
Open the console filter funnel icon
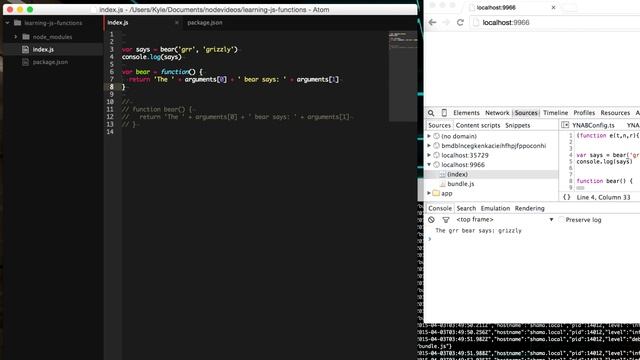pos(446,220)
